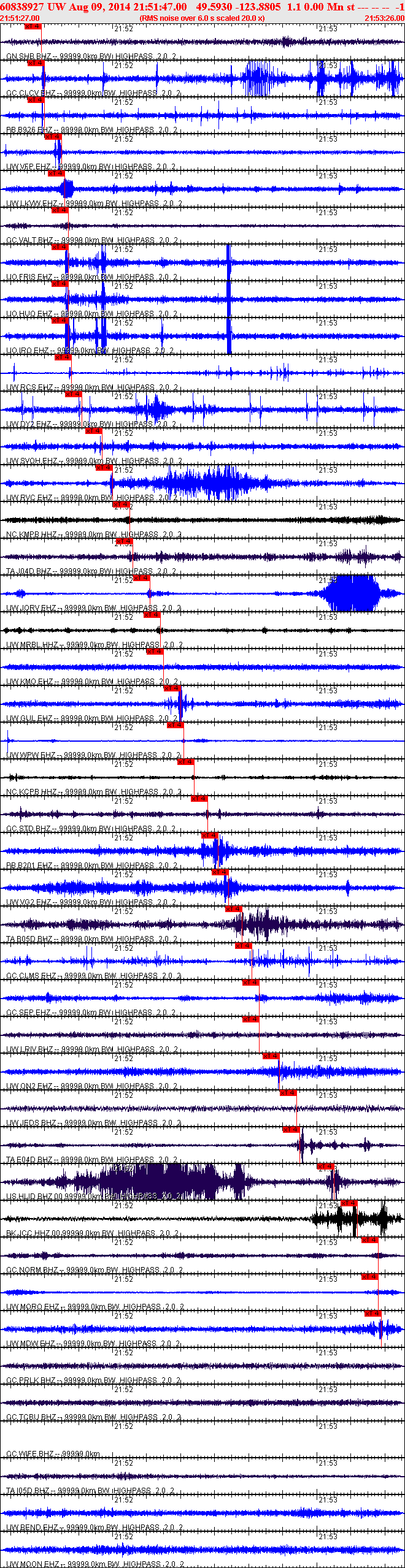Viewport: 405px width, 1568px height.
Task: Click the end time 21:53:26.00
Action: [385, 18]
